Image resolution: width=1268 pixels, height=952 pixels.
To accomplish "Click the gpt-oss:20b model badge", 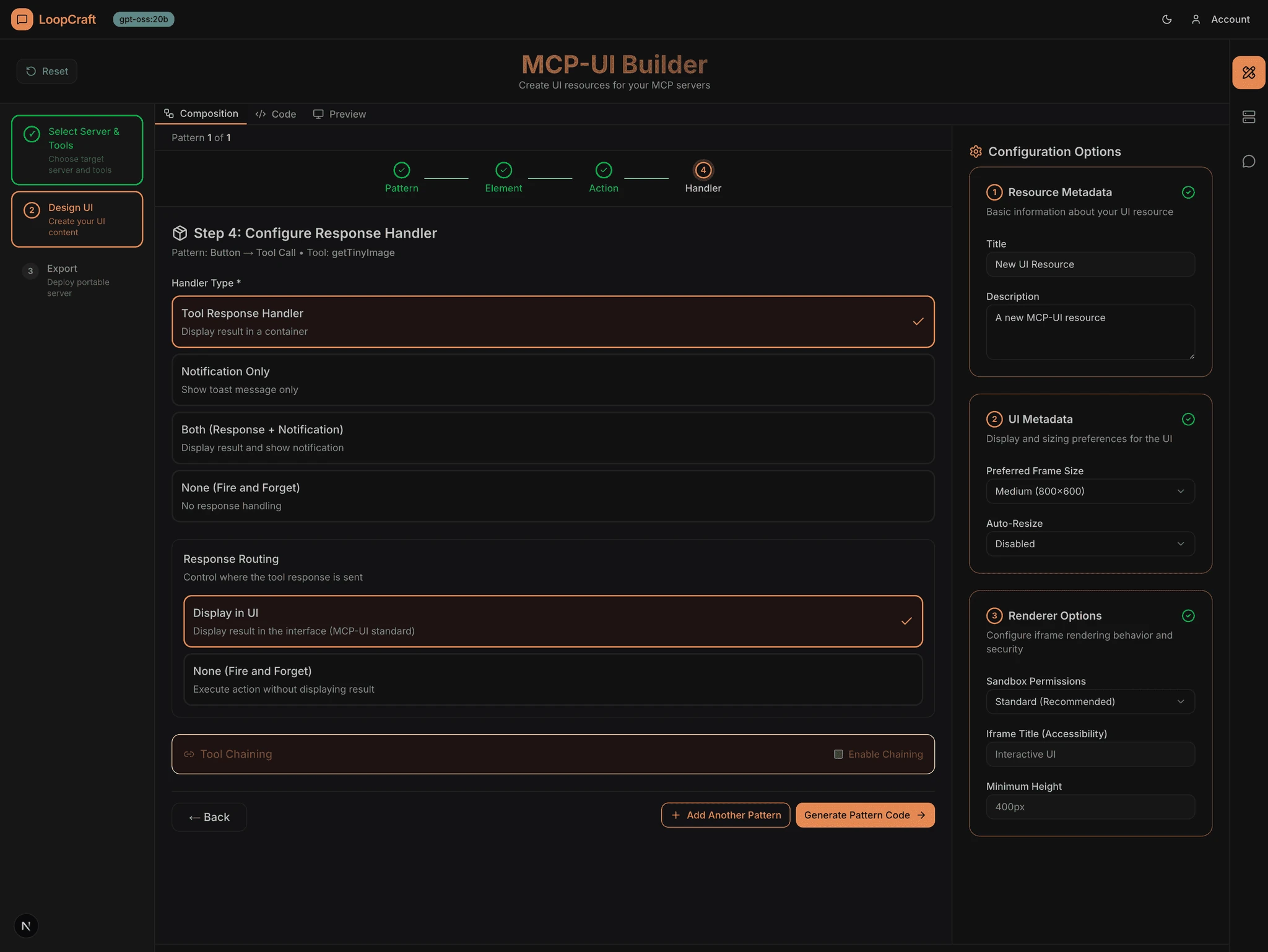I will click(144, 19).
